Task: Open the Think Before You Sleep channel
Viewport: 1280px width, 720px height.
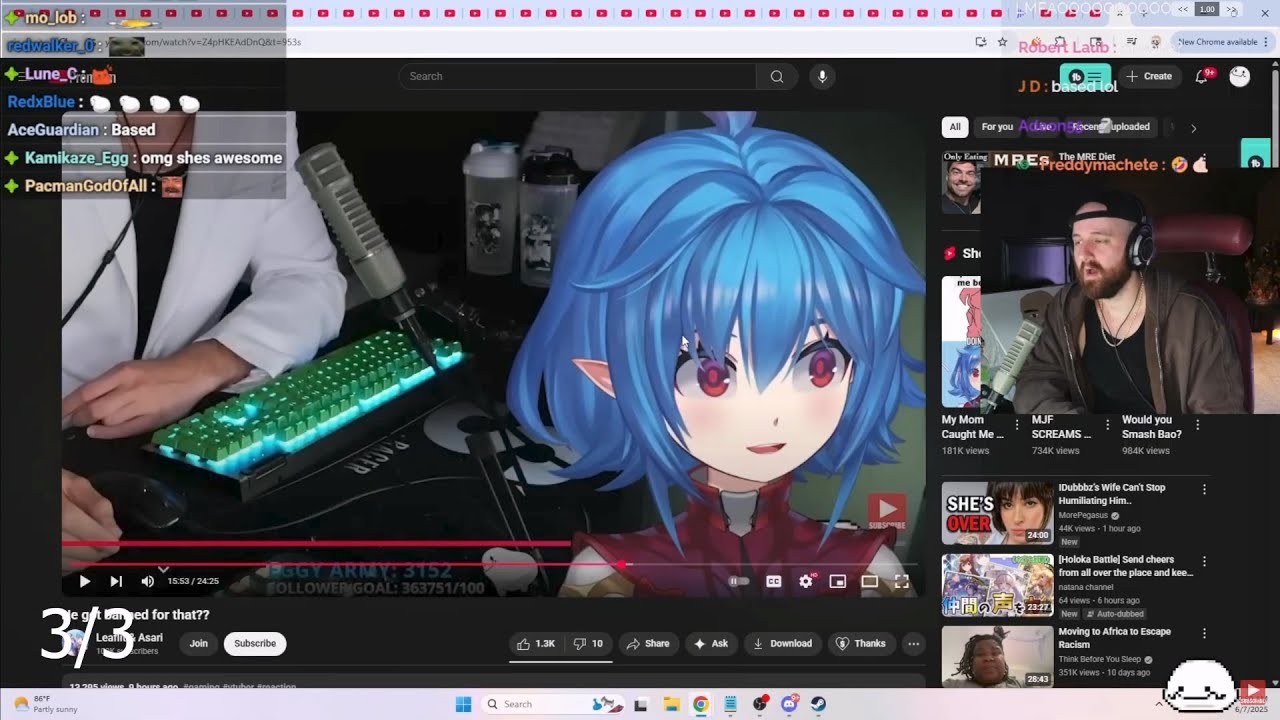Action: click(x=1100, y=660)
